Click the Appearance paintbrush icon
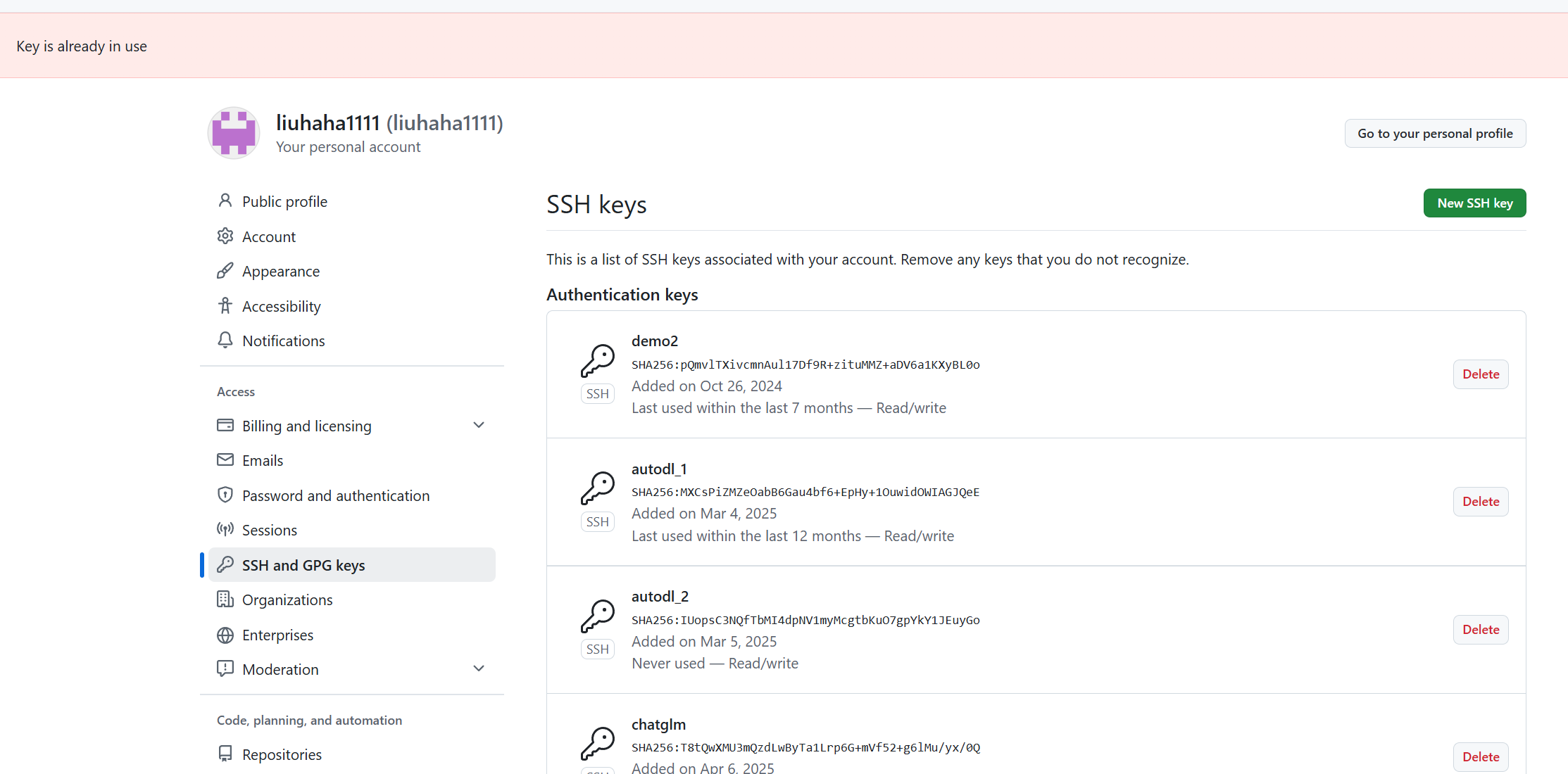1568x774 pixels. tap(225, 271)
